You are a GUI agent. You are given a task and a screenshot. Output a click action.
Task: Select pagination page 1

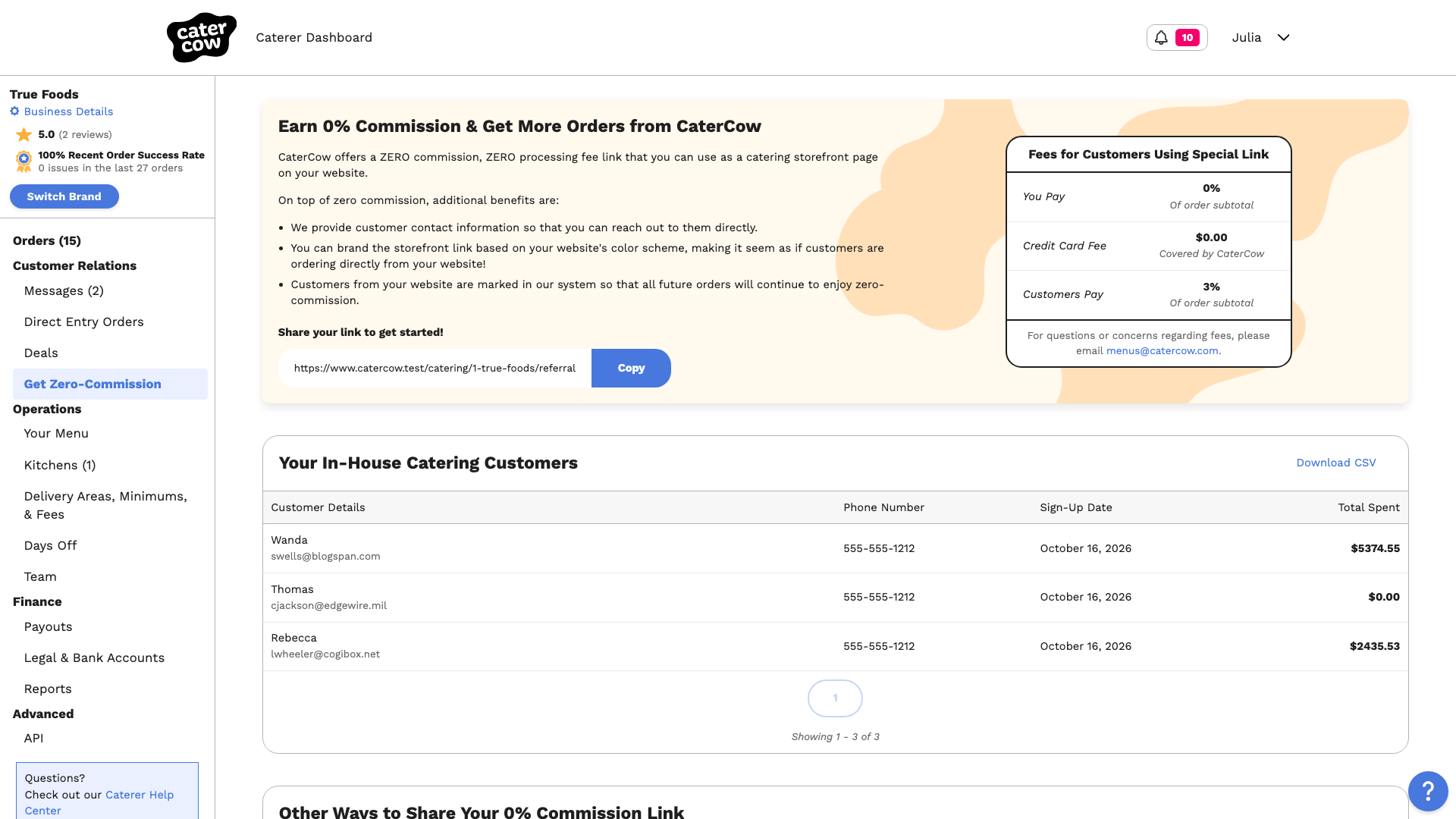point(835,698)
